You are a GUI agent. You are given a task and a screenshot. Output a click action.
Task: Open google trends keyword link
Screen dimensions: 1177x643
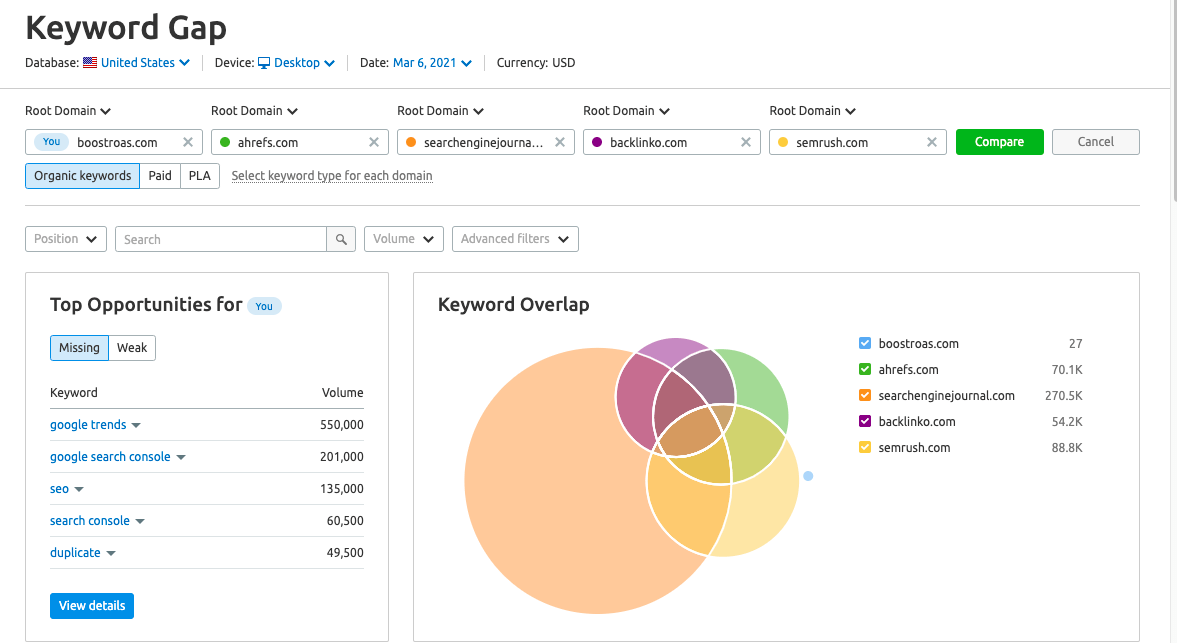click(x=88, y=425)
